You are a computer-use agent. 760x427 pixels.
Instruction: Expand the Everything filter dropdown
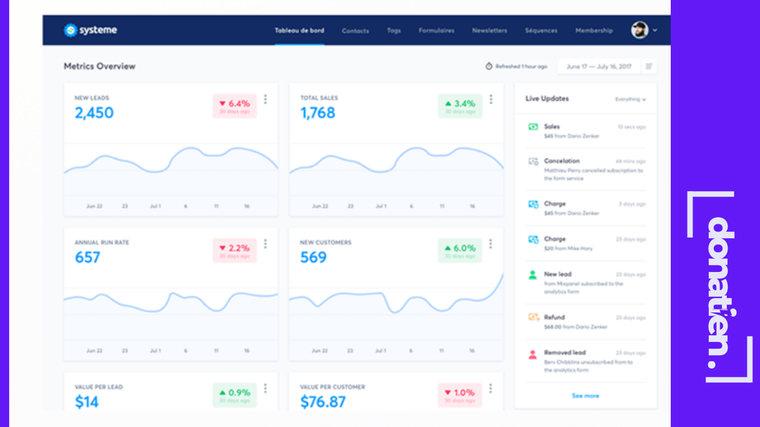click(630, 99)
